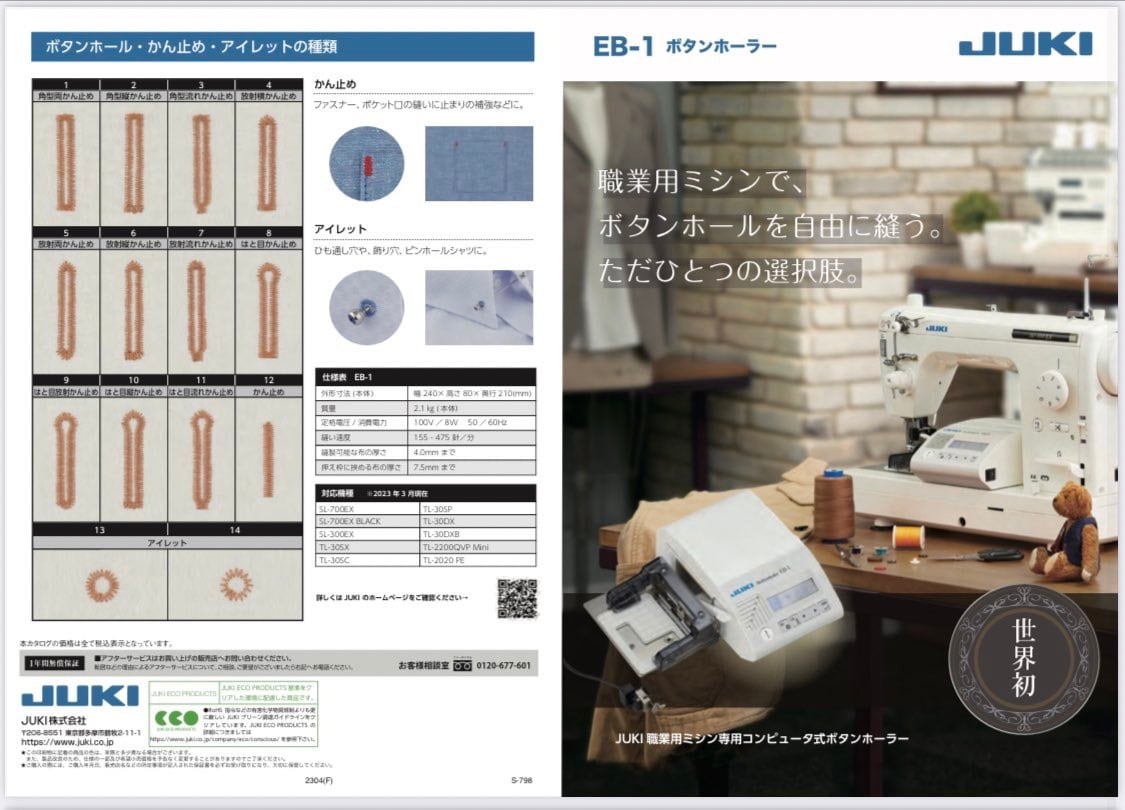This screenshot has height=810, width=1125.
Task: Click the QR code
Action: tap(517, 598)
